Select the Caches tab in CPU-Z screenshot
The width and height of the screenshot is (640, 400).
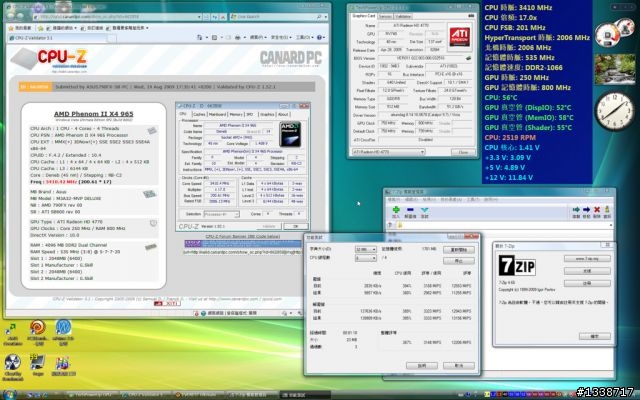[199, 114]
